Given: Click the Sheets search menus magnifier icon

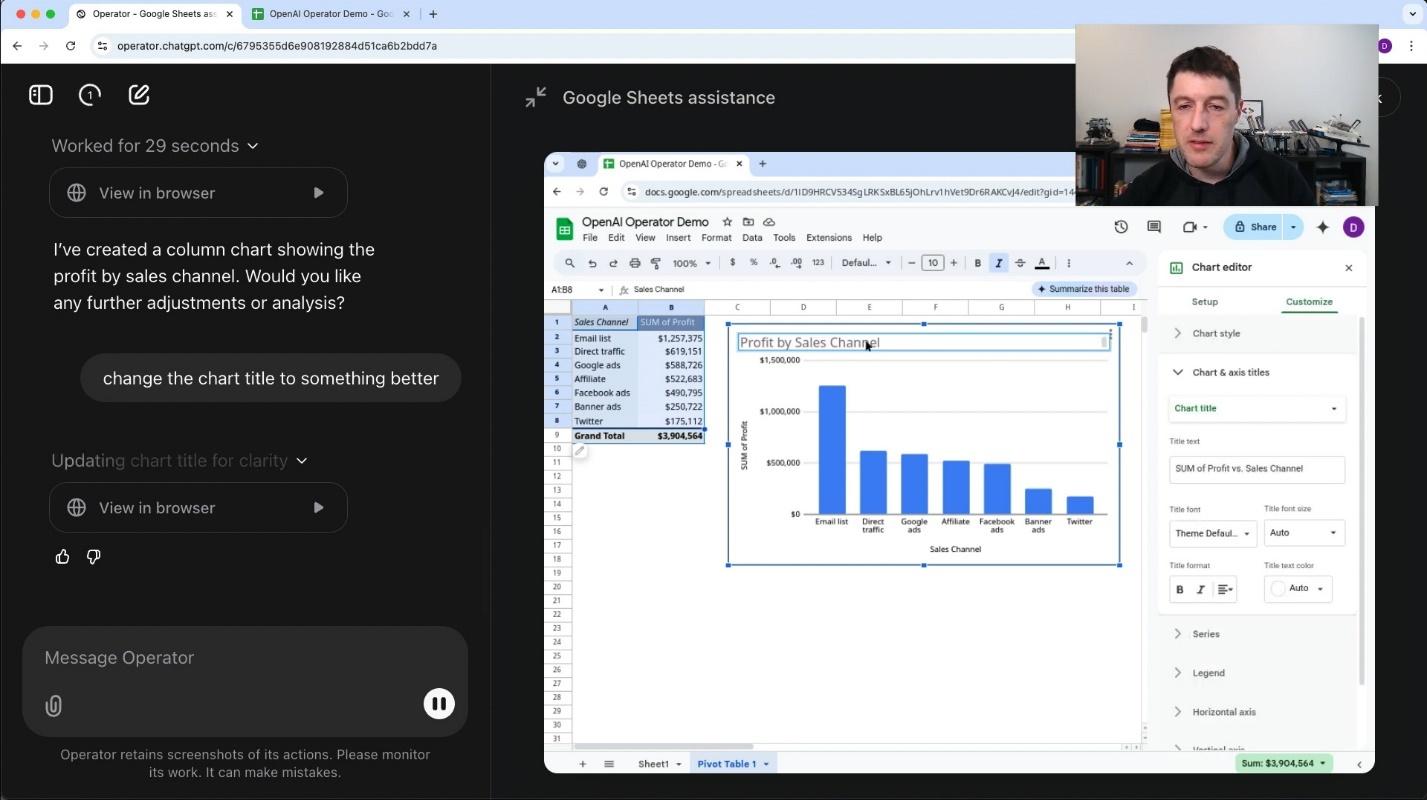Looking at the screenshot, I should click(x=570, y=263).
